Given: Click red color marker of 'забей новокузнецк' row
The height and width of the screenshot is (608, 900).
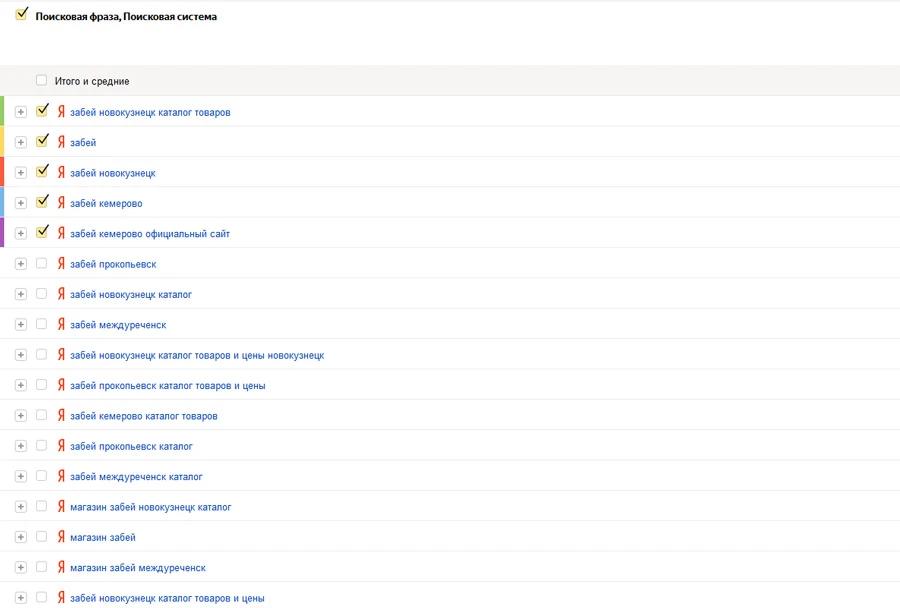Looking at the screenshot, I should click(2, 172).
